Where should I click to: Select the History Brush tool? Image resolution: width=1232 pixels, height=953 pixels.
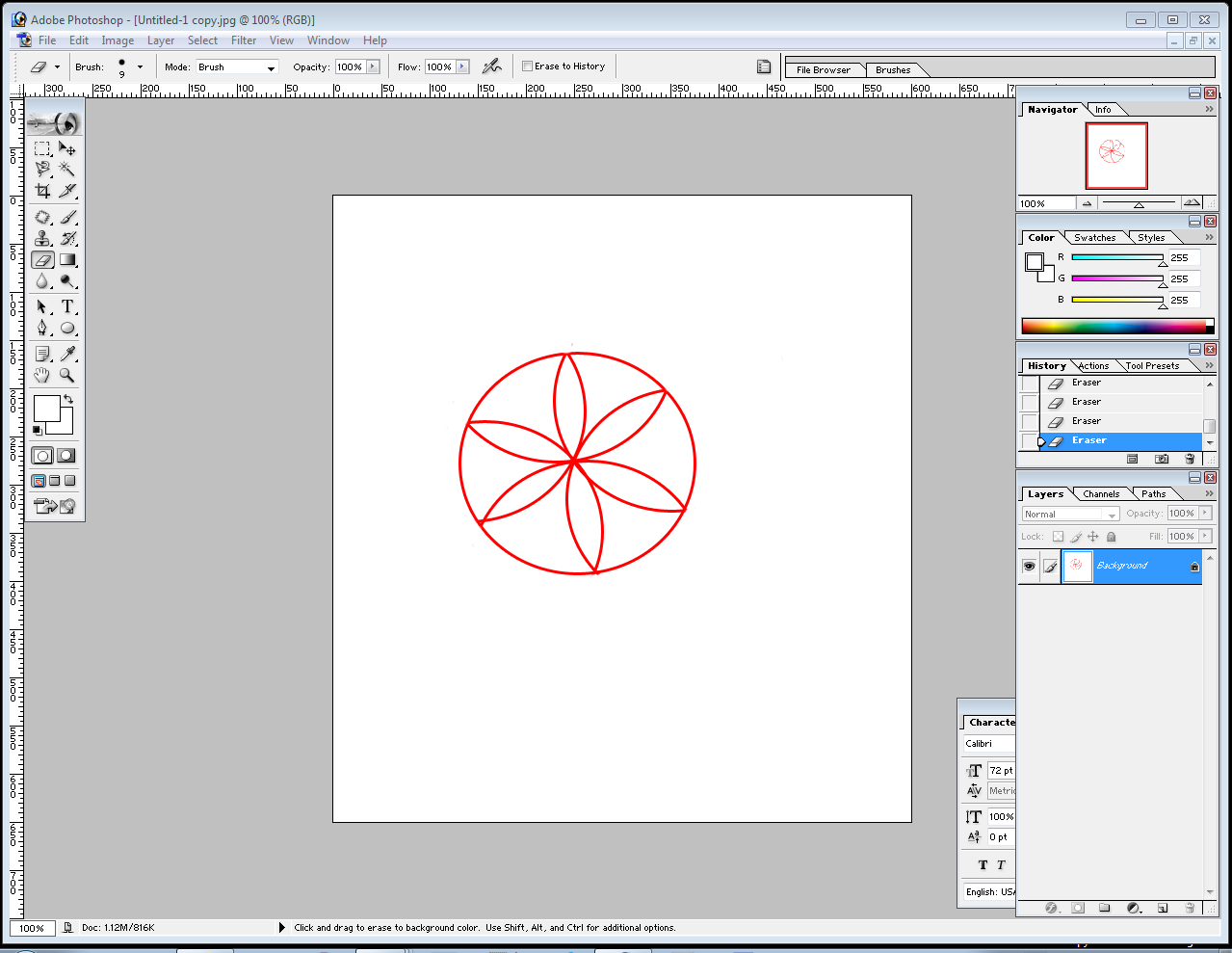coord(67,239)
